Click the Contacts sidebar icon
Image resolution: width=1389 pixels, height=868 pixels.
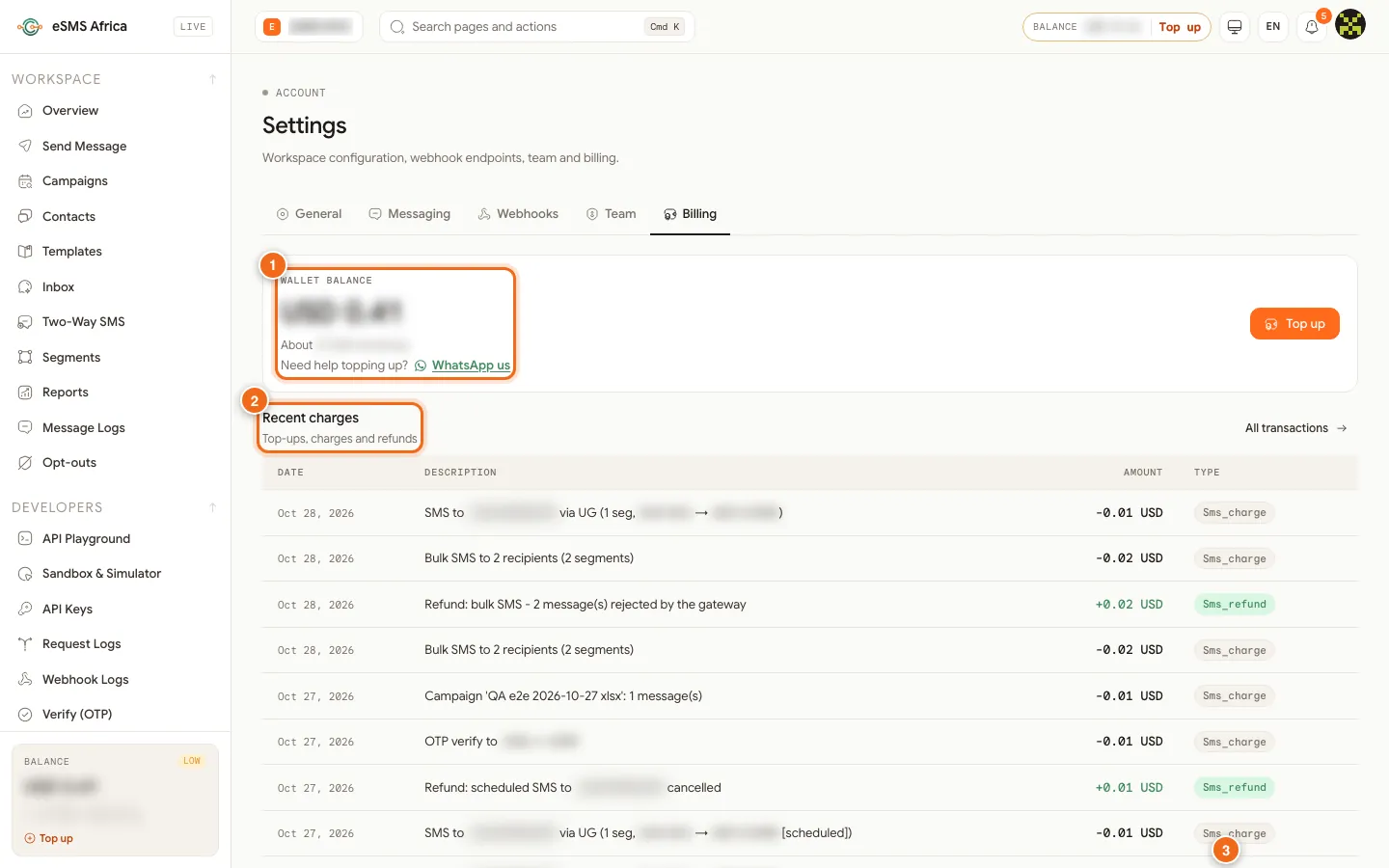(26, 216)
